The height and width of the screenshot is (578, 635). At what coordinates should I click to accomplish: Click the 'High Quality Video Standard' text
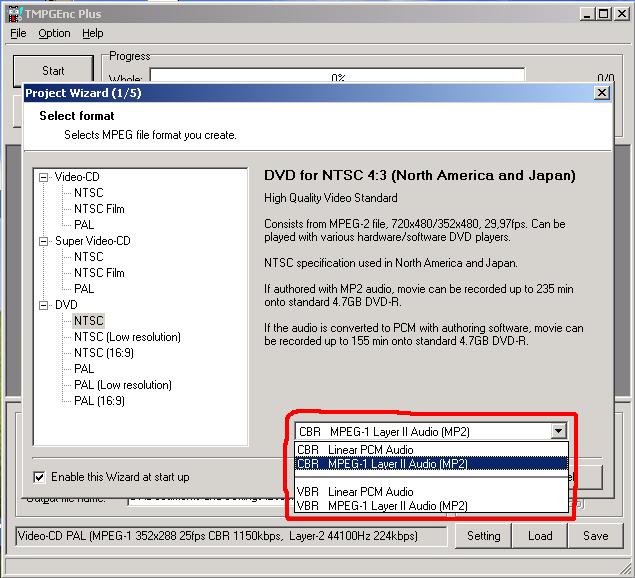(330, 198)
